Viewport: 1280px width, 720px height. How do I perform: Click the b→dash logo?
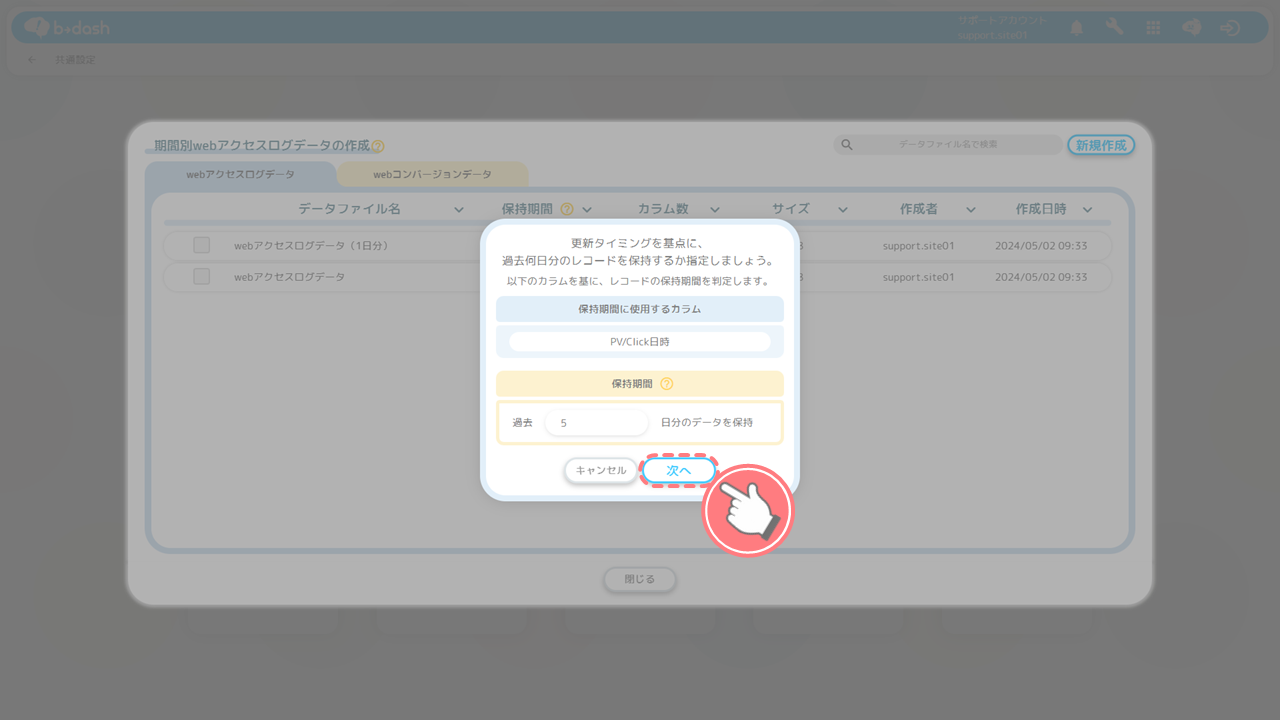coord(67,27)
